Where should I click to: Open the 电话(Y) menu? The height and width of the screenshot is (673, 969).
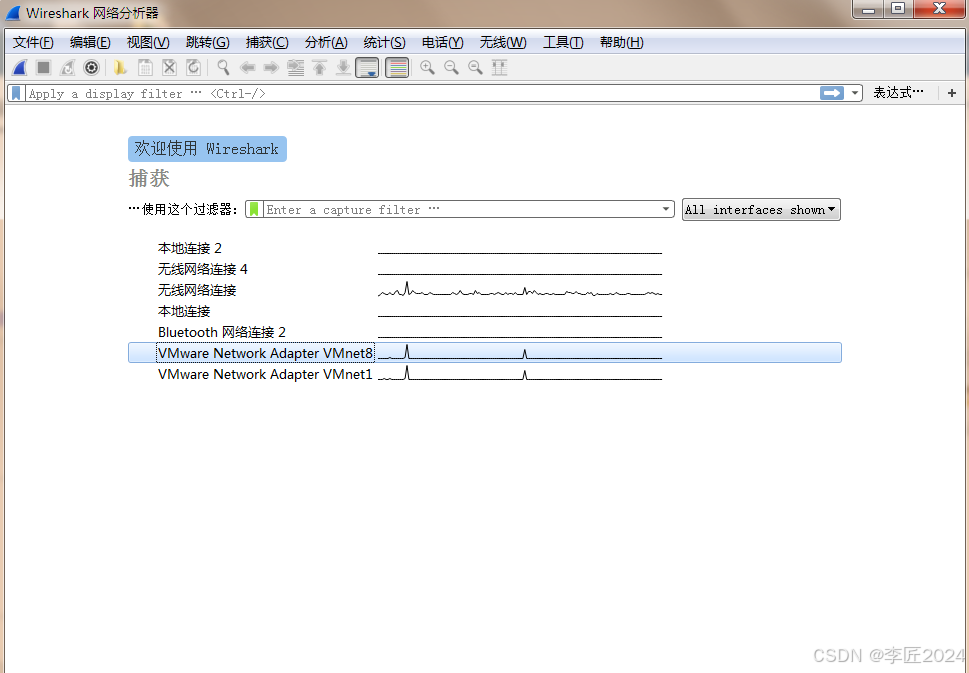pos(442,42)
